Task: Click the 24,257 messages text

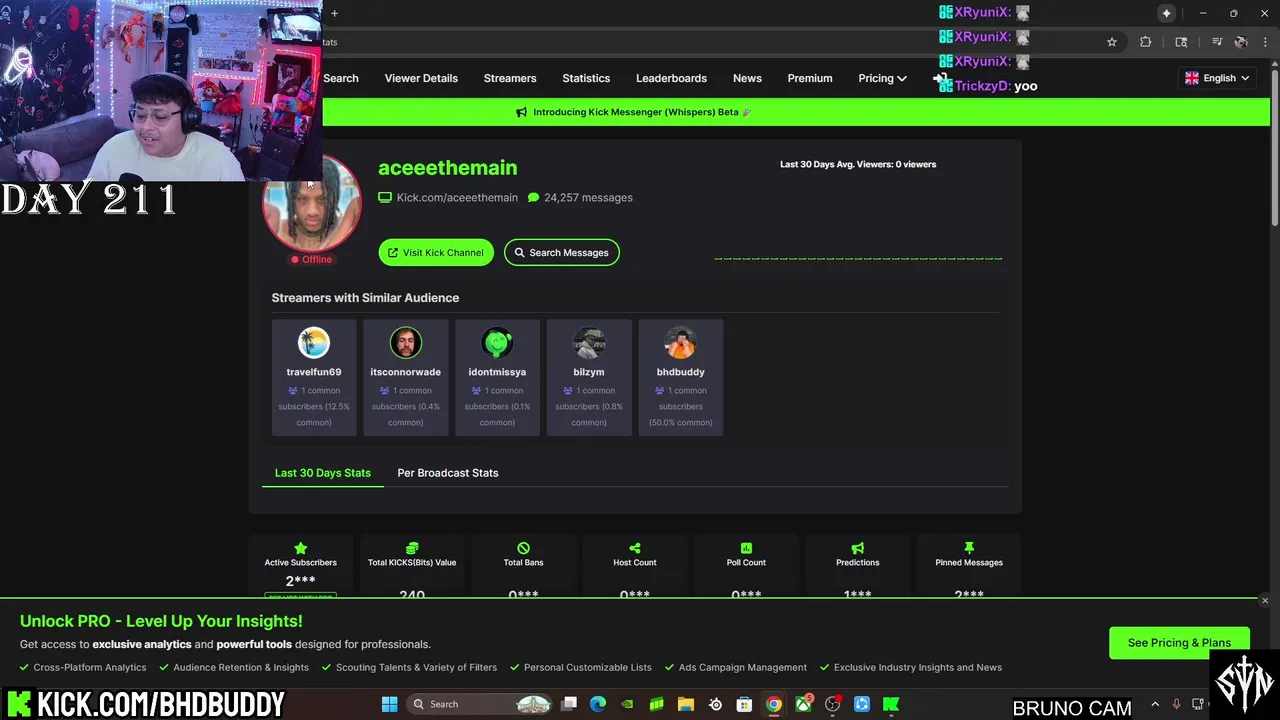Action: [588, 198]
